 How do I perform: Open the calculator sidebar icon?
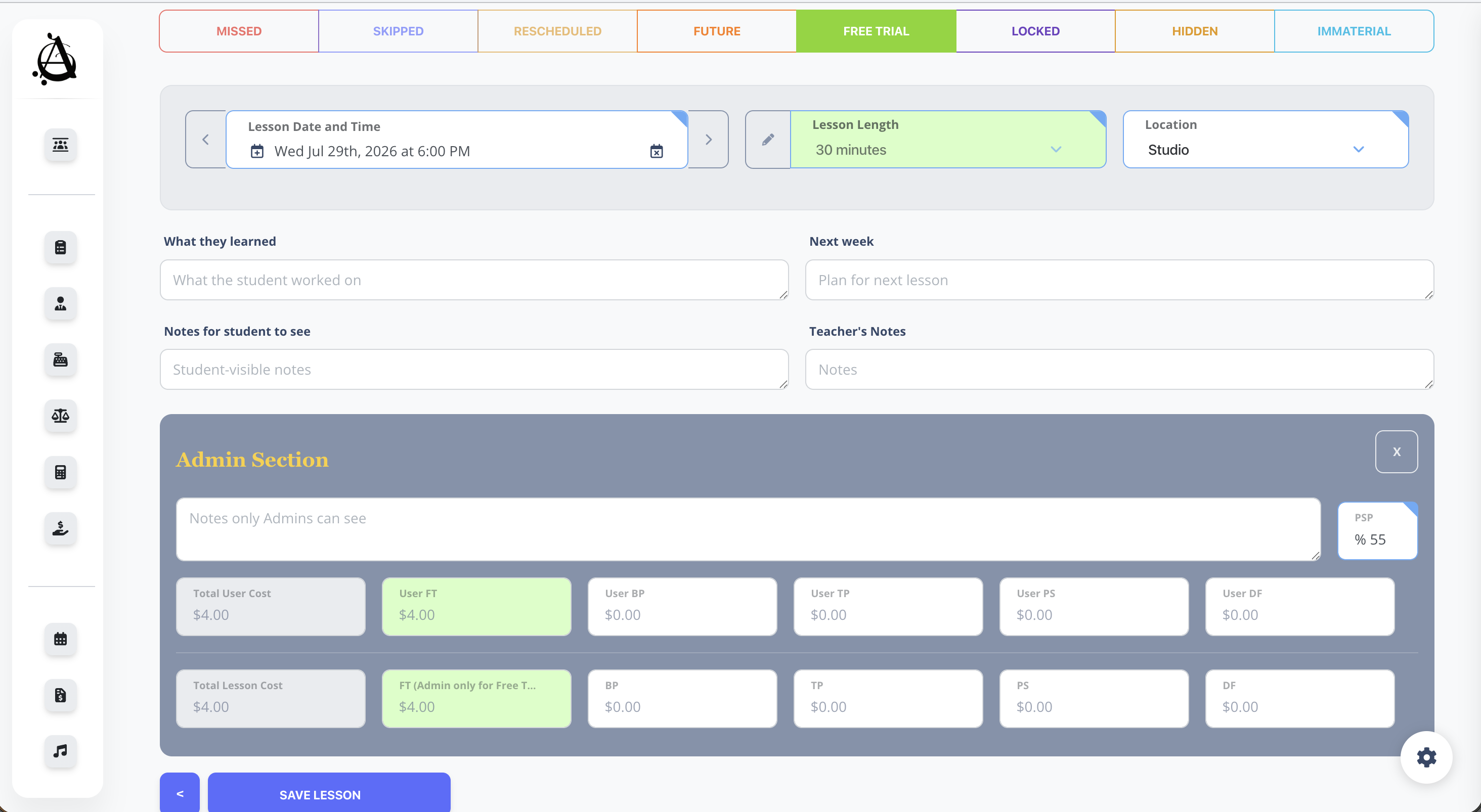click(x=60, y=472)
